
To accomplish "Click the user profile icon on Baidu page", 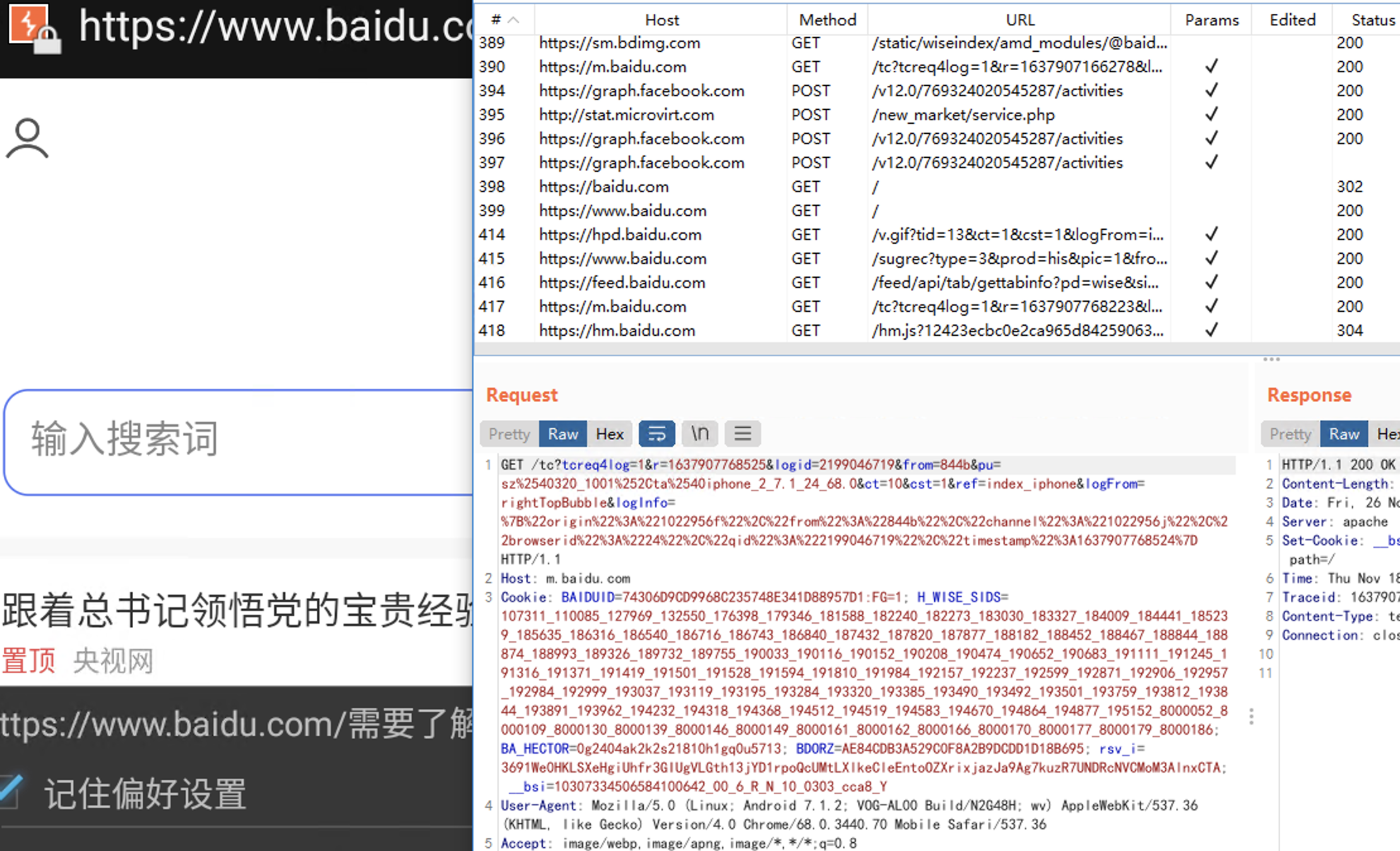I will pos(27,138).
